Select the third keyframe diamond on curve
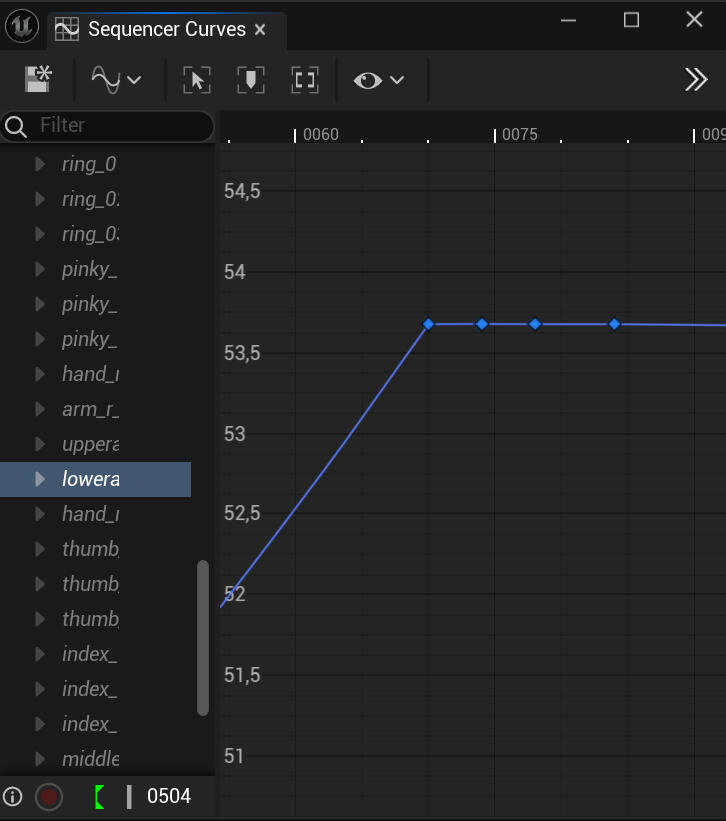This screenshot has height=821, width=726. coord(535,324)
